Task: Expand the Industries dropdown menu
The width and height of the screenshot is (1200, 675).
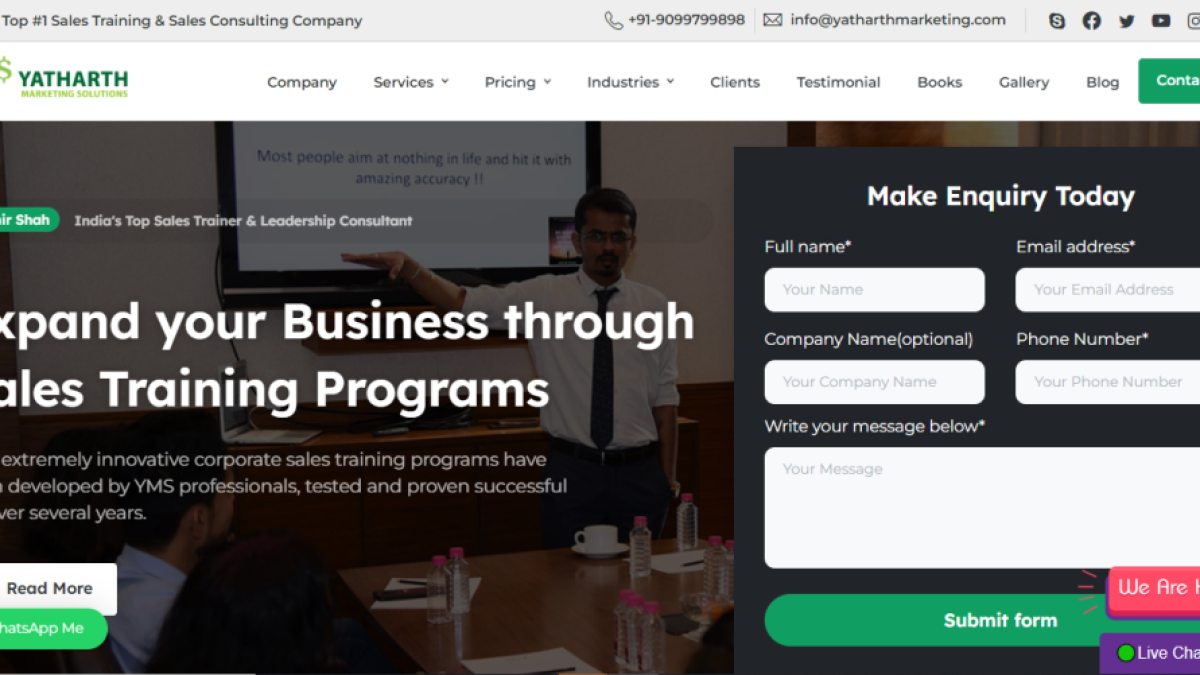Action: coord(630,82)
